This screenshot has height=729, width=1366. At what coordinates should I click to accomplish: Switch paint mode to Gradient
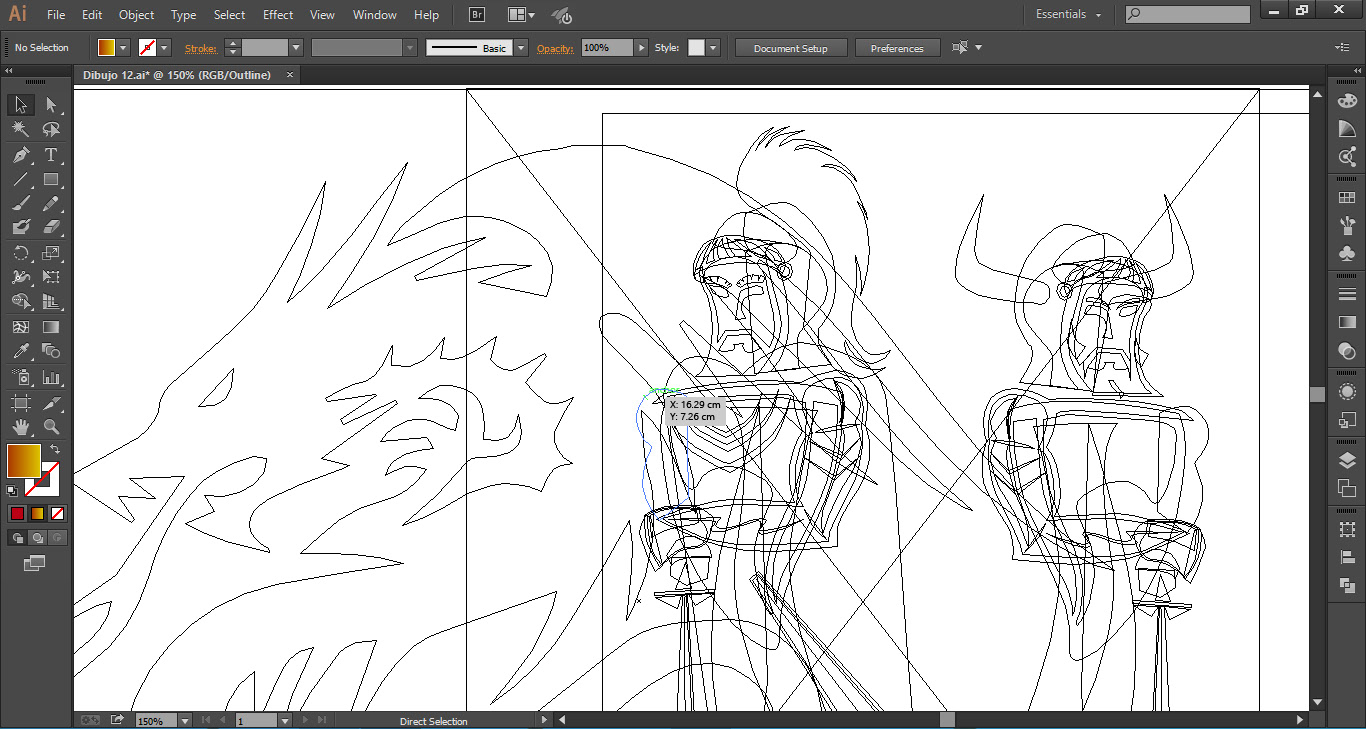click(x=37, y=514)
